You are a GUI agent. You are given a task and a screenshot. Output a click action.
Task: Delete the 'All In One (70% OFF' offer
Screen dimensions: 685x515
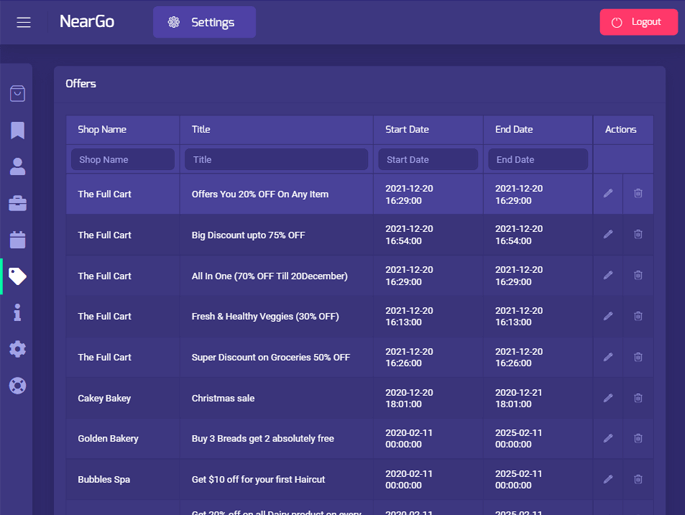tap(638, 275)
